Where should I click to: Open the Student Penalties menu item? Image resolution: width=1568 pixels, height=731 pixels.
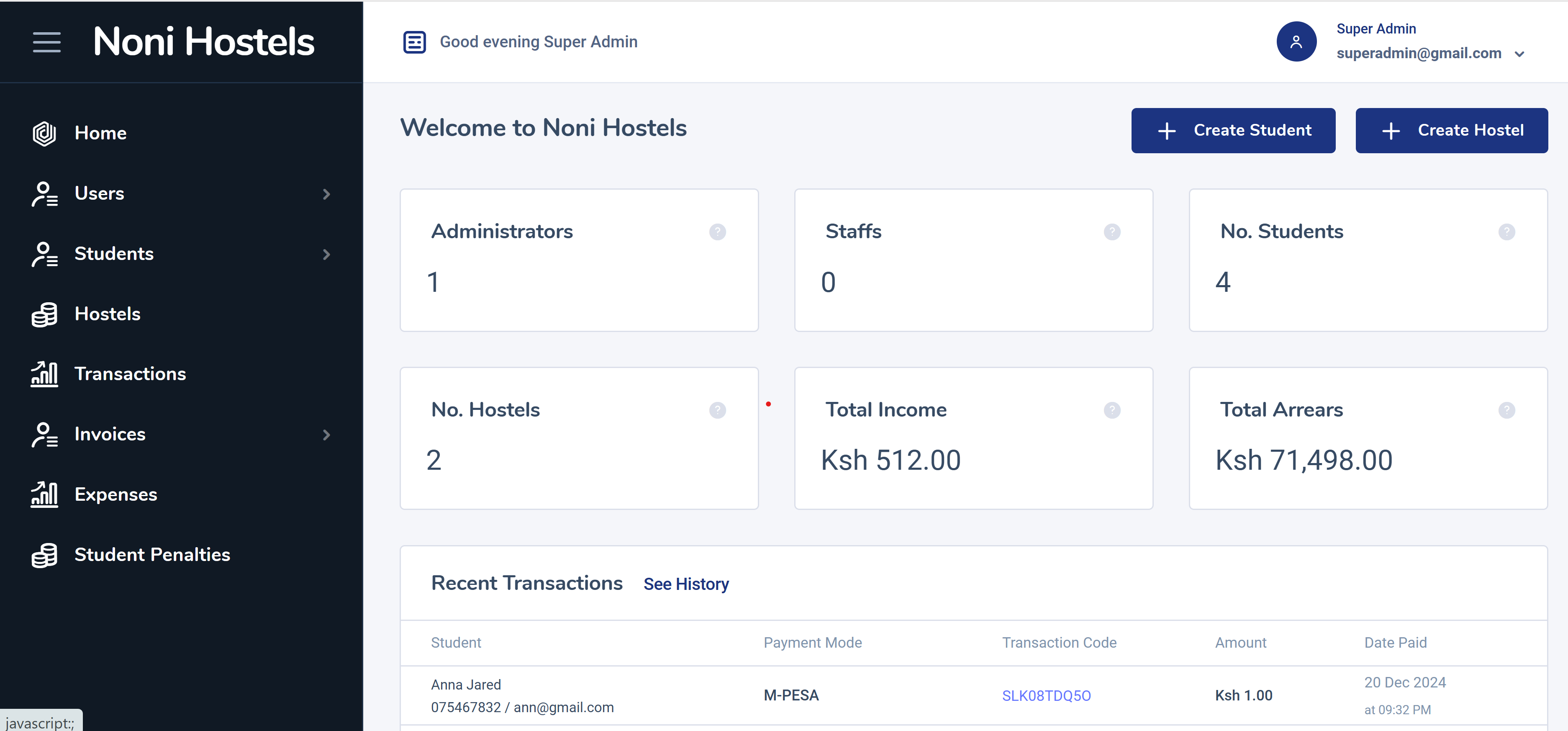click(x=152, y=555)
